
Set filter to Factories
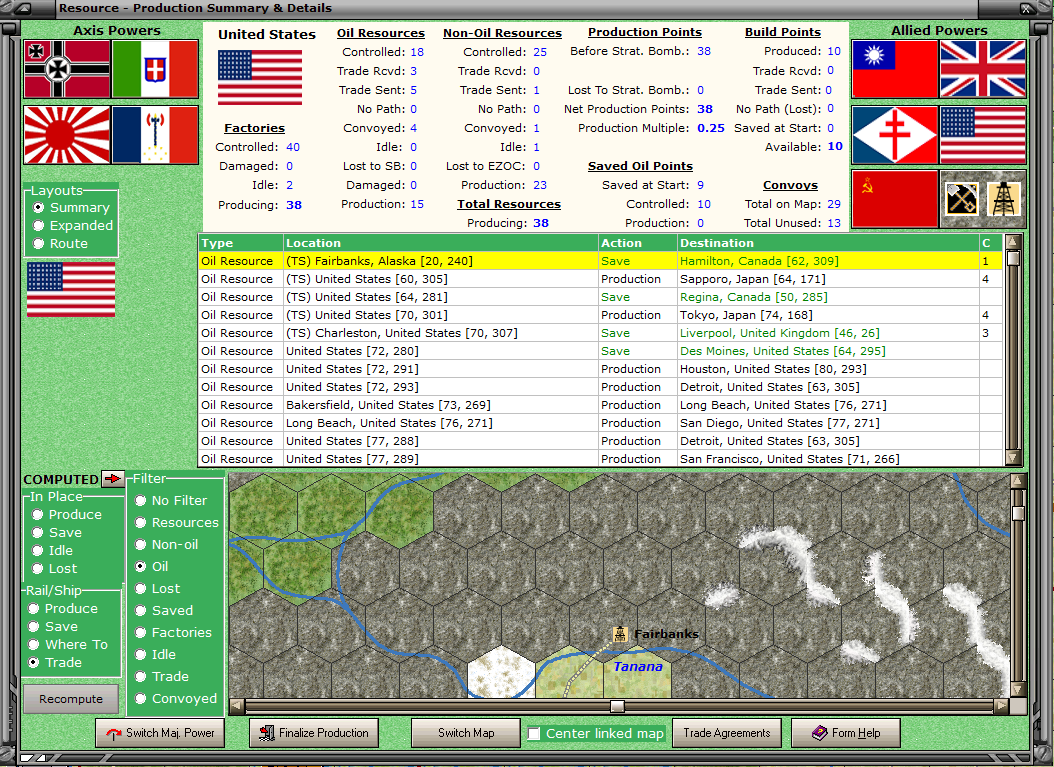[x=140, y=633]
